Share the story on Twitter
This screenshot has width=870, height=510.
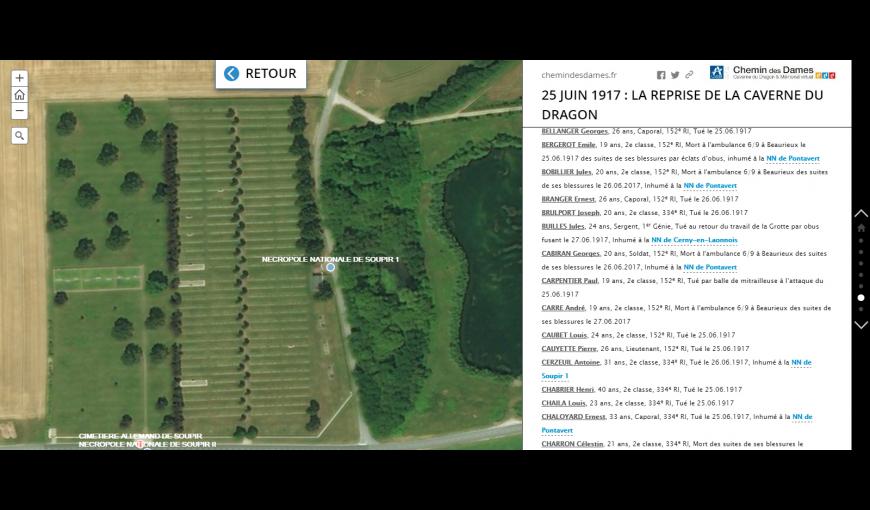pyautogui.click(x=675, y=75)
